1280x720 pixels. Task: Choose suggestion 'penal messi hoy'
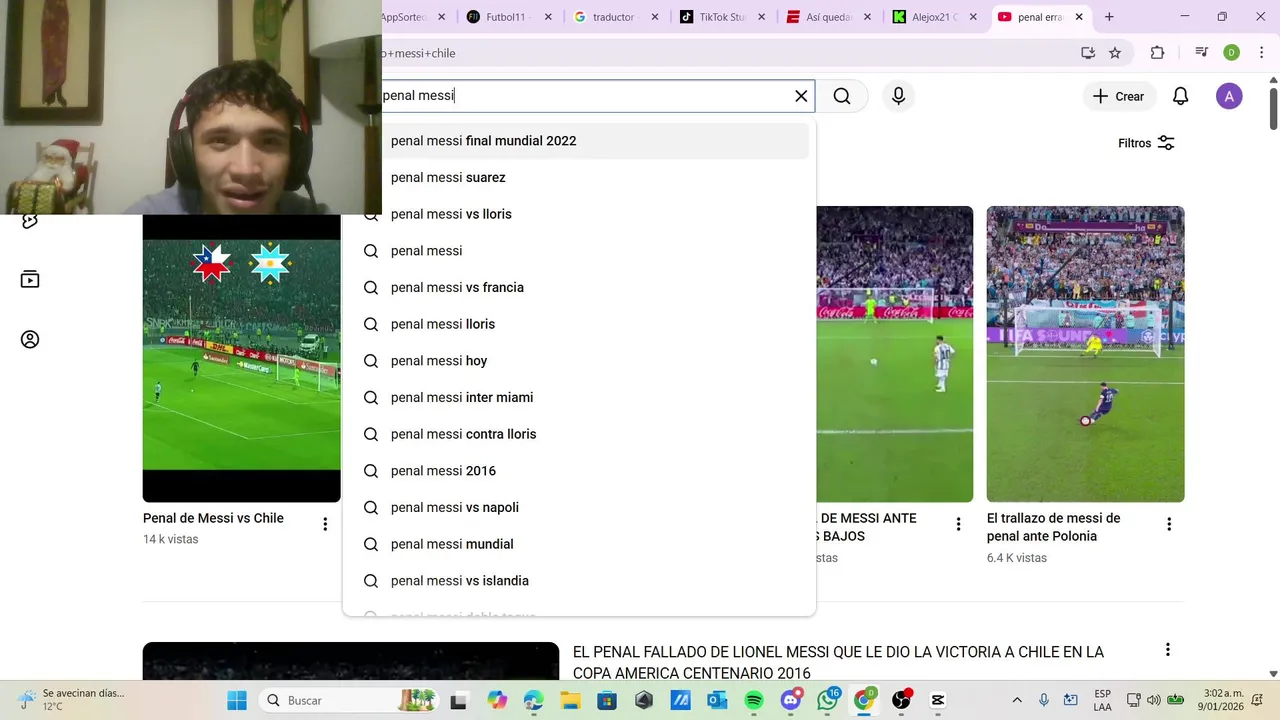579,361
